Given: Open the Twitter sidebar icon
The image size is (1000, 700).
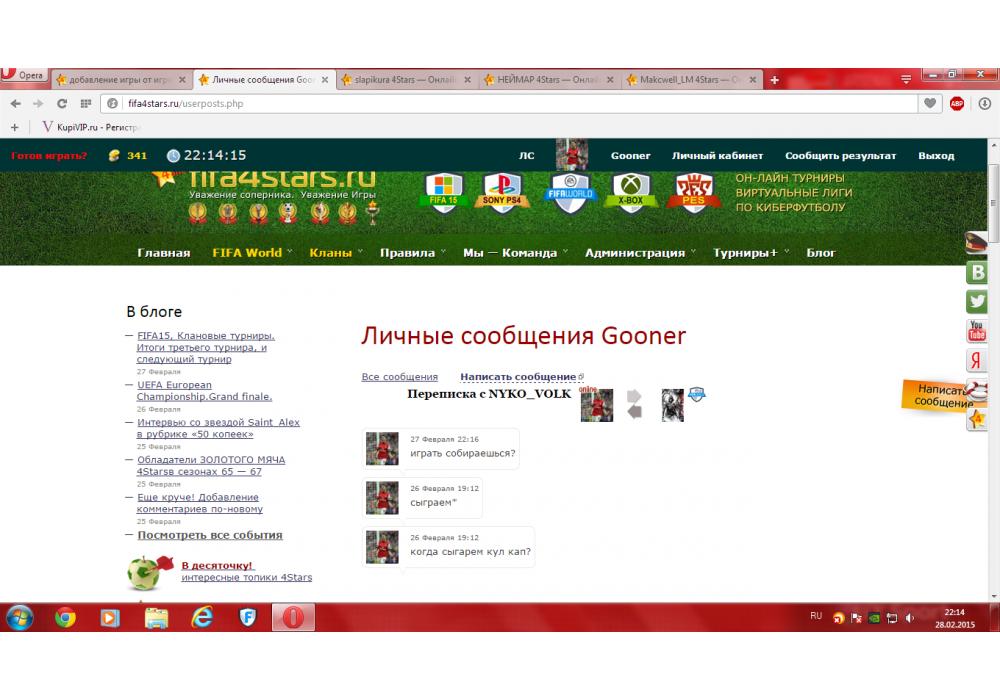Looking at the screenshot, I should coord(976,302).
